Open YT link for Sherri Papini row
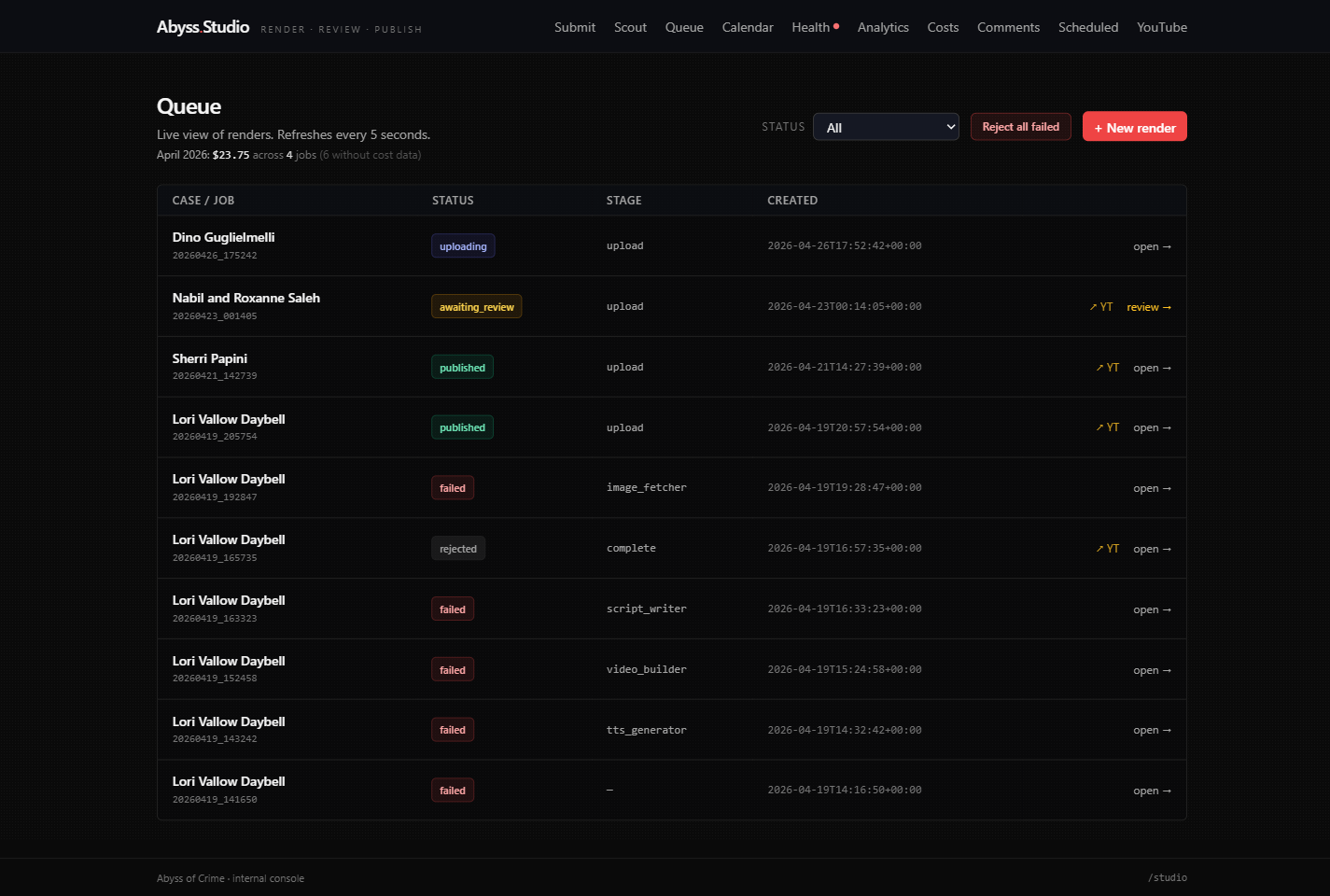Image resolution: width=1330 pixels, height=896 pixels. 1108,368
